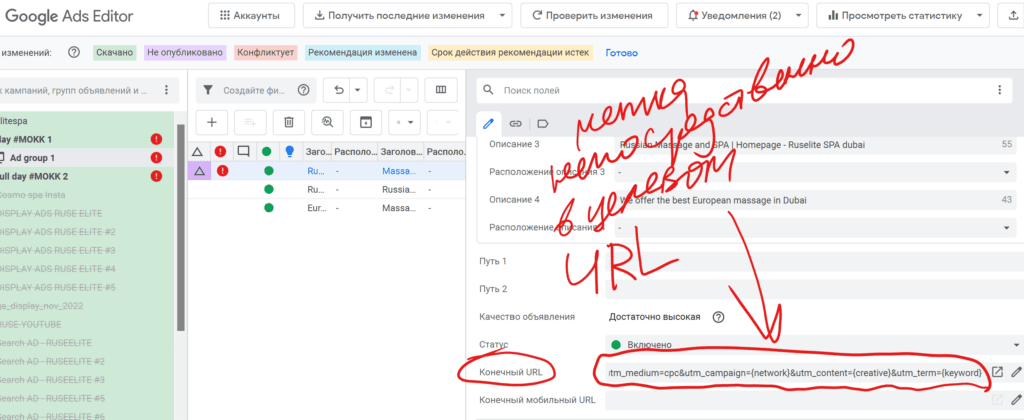1024x420 pixels.
Task: Click error icon beside Ad group 1
Action: tap(156, 157)
